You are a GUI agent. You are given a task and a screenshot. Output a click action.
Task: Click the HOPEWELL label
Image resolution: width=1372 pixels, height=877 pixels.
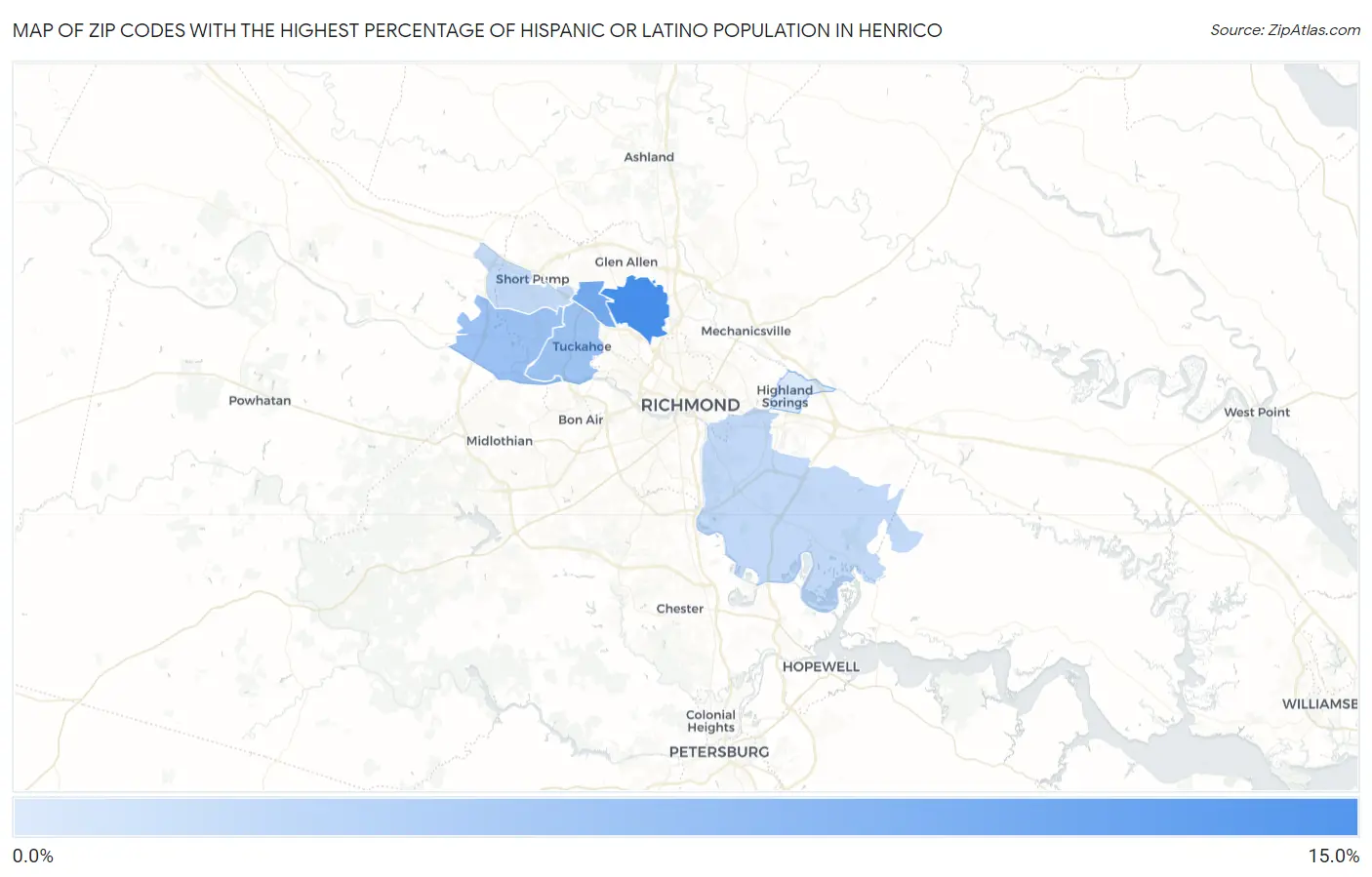[821, 667]
